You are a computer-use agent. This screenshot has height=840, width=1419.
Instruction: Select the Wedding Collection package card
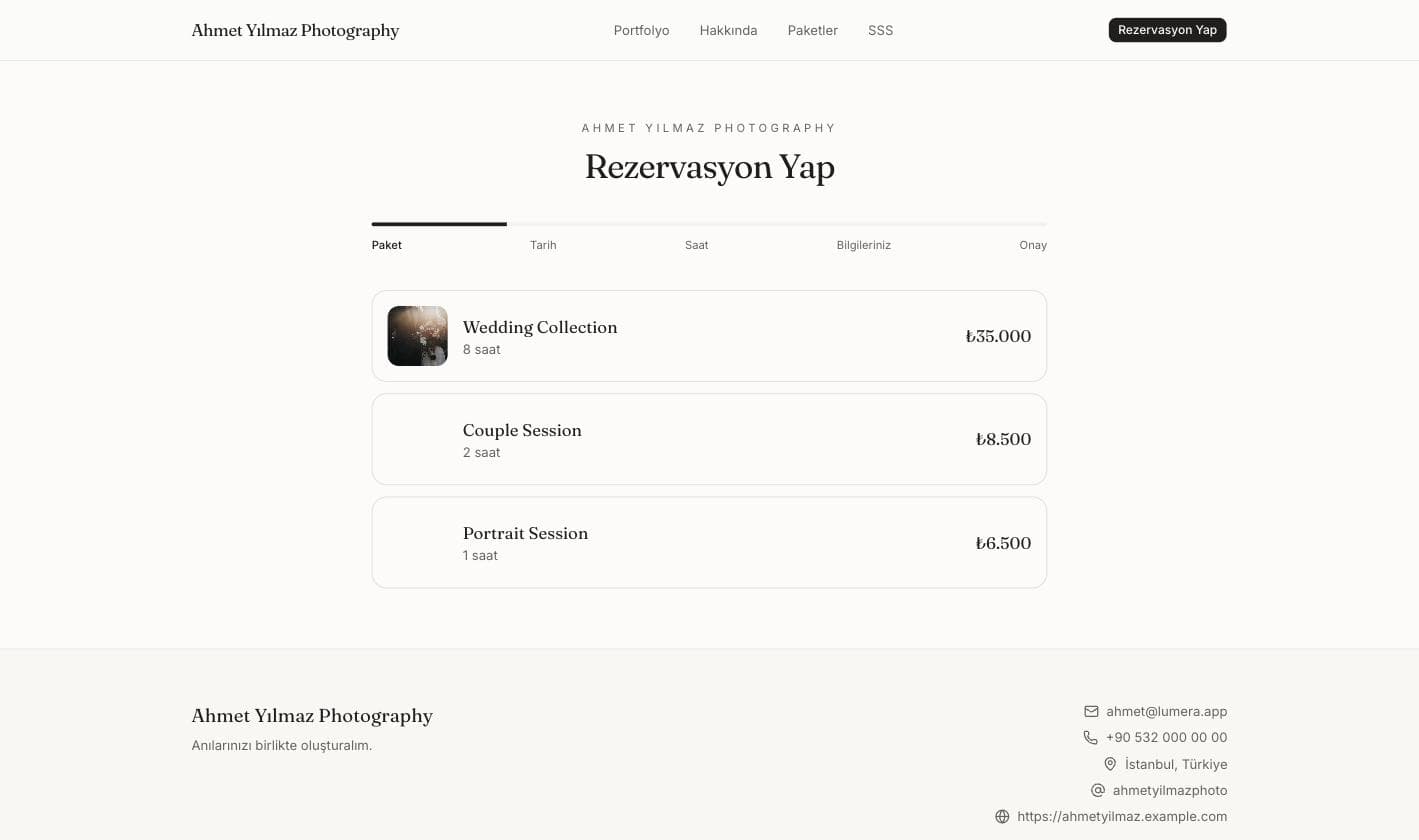[x=709, y=336]
